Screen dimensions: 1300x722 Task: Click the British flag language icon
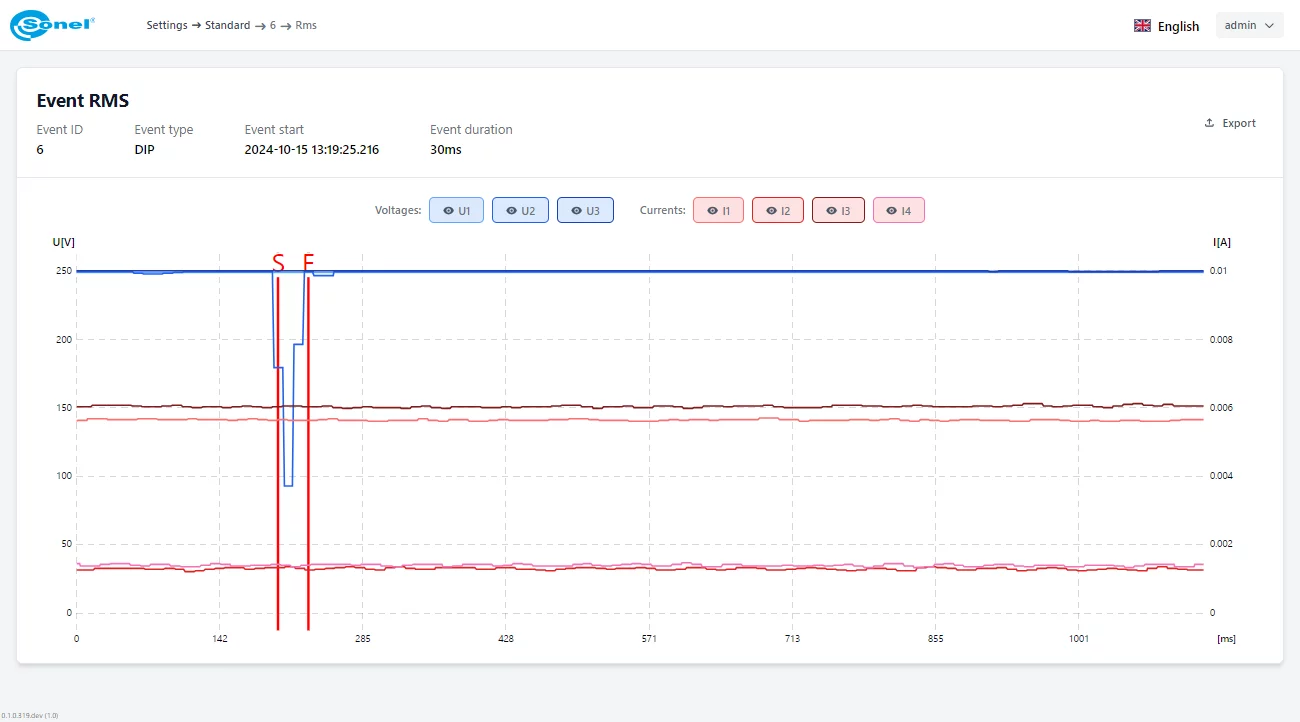(x=1141, y=25)
